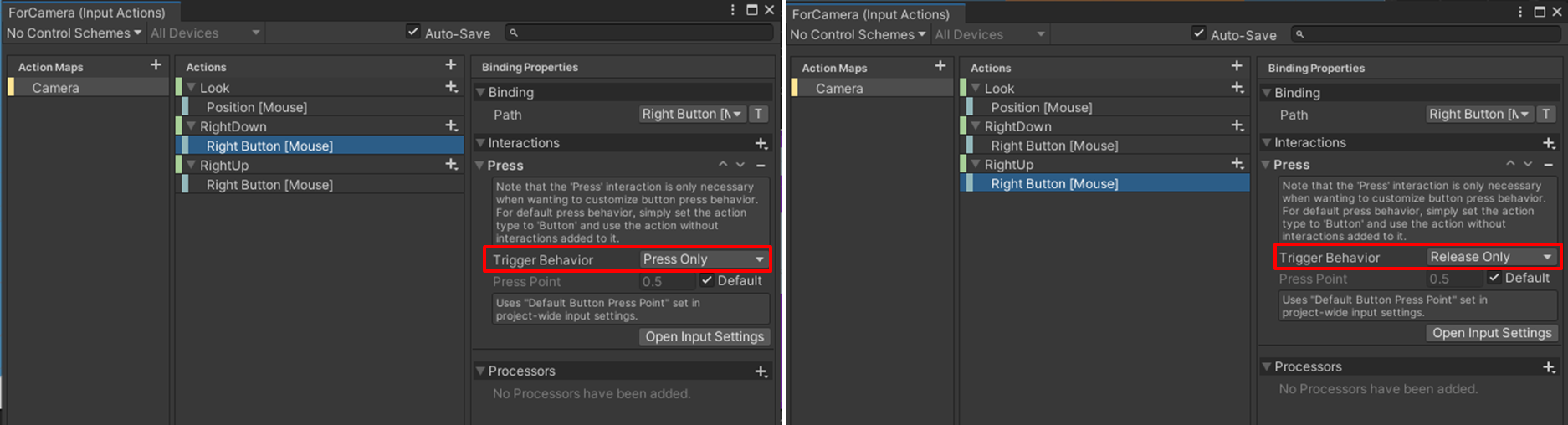The height and width of the screenshot is (425, 1568).
Task: Collapse the Binding section in left window
Action: point(481,92)
